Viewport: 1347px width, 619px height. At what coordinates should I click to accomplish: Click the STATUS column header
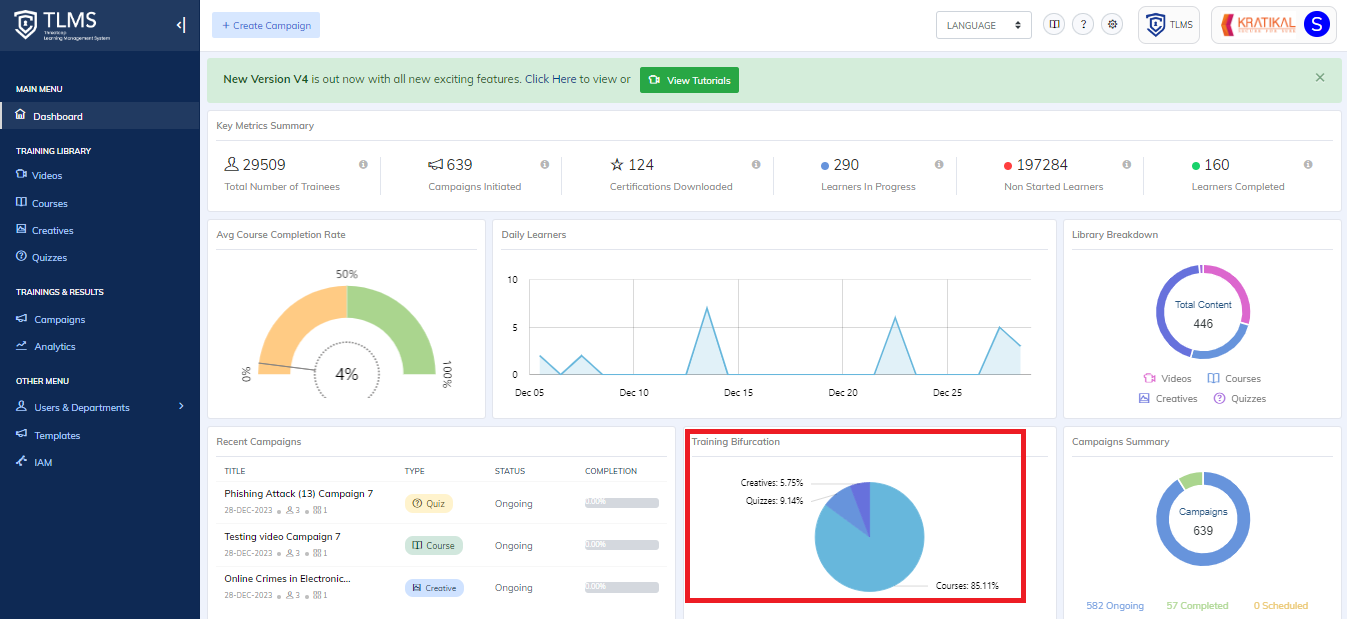tap(510, 471)
